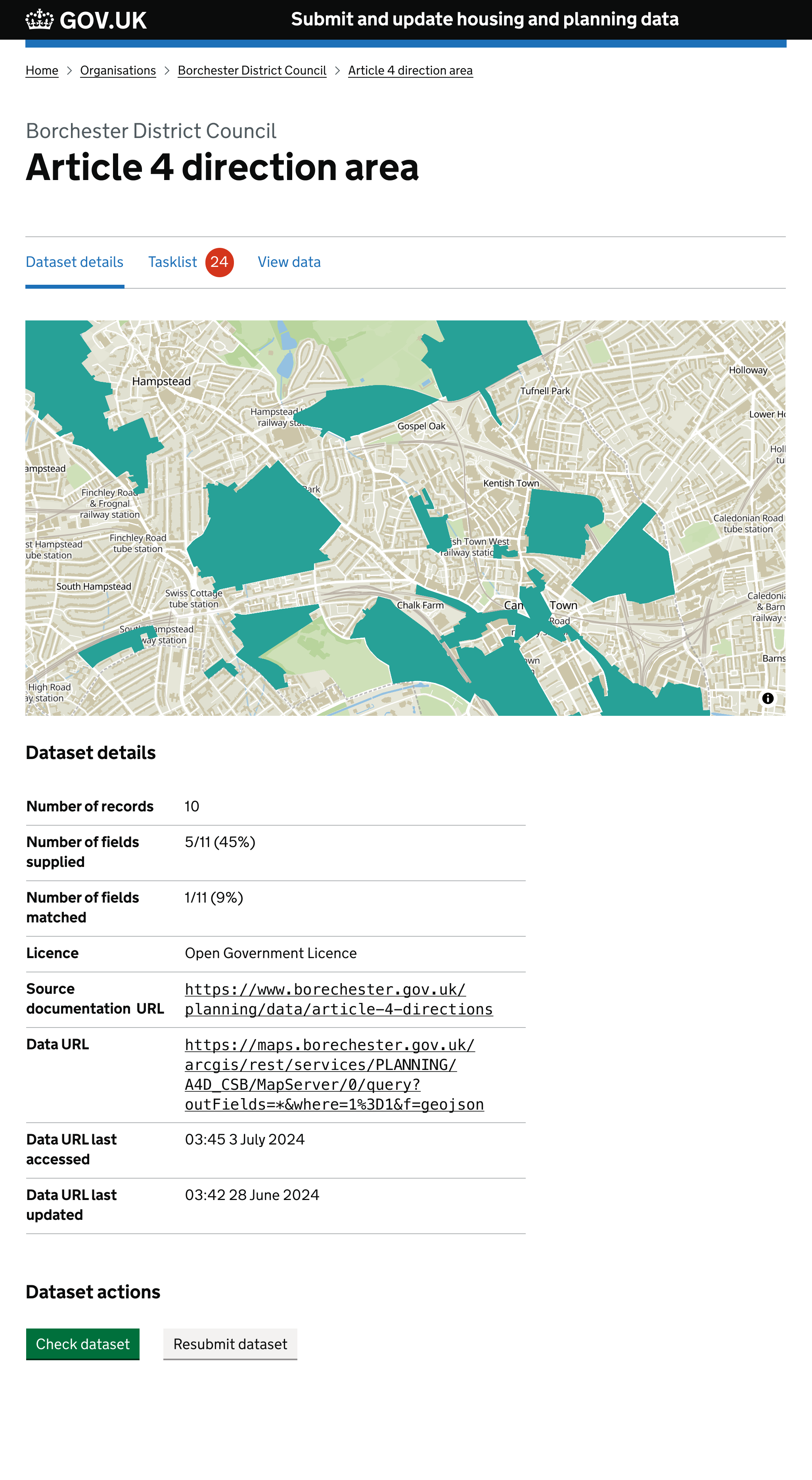Select the Dataset details tab

(75, 262)
